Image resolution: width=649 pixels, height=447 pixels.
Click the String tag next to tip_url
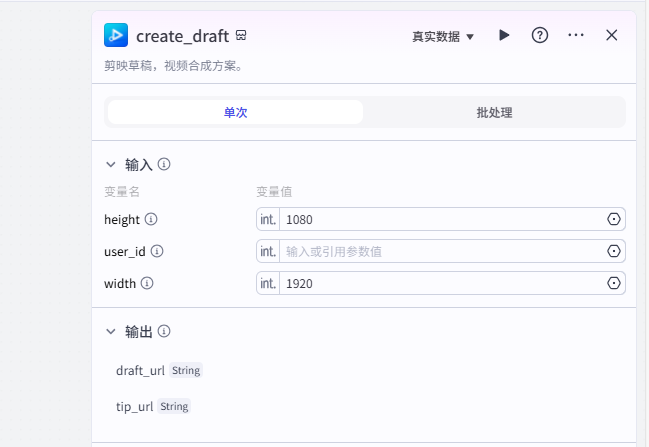click(x=174, y=406)
